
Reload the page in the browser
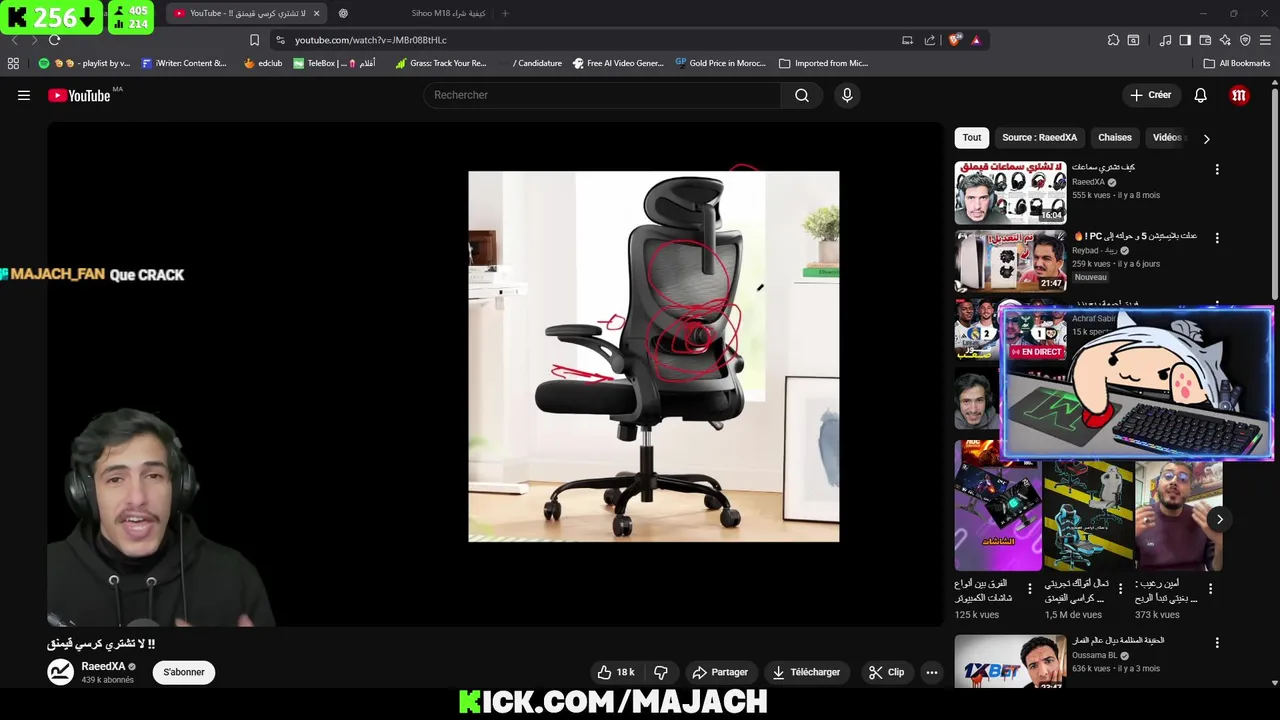coord(54,40)
